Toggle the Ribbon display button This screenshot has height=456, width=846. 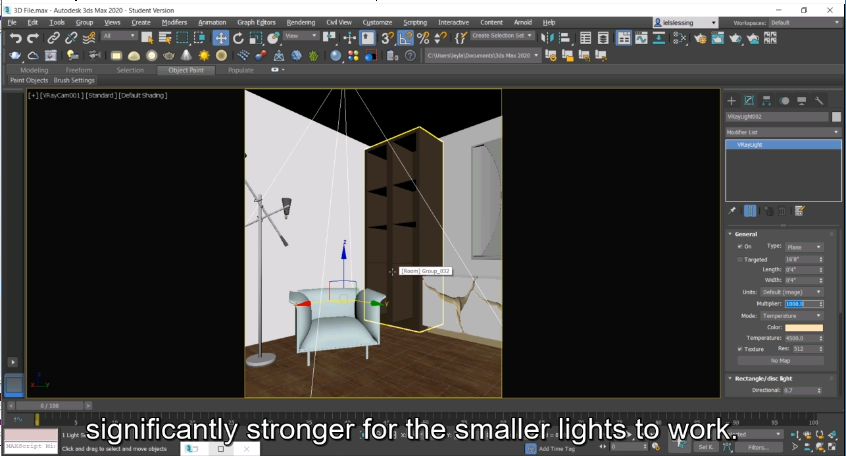tap(623, 38)
